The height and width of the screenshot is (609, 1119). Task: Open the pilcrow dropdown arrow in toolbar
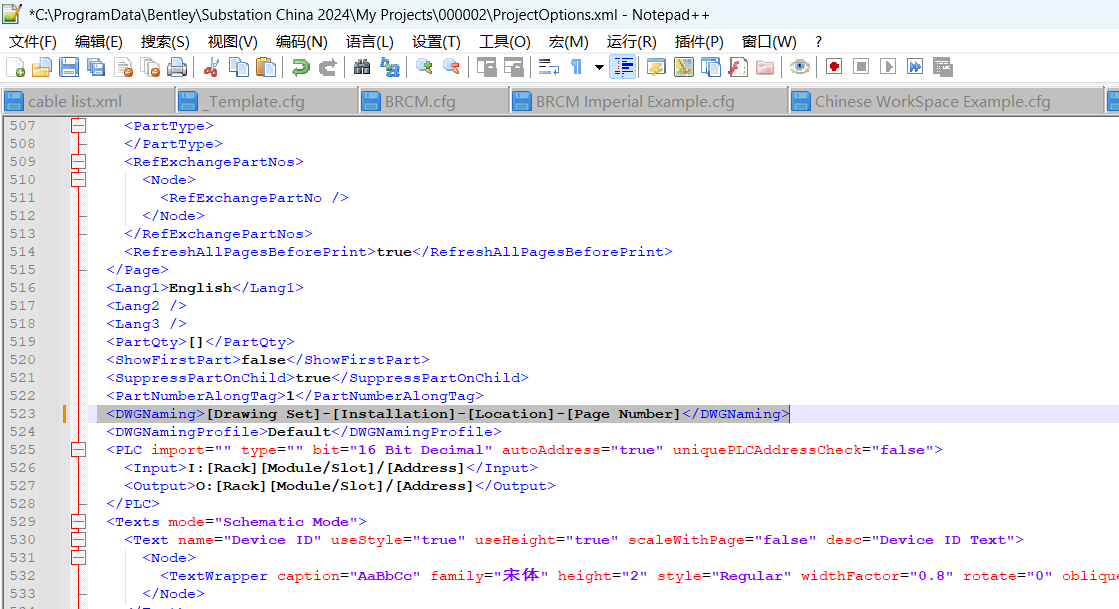pos(599,67)
